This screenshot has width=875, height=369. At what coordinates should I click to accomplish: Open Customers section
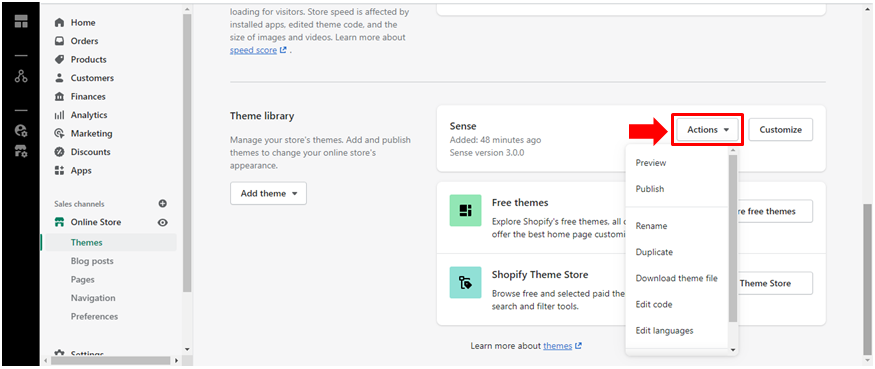coord(92,78)
